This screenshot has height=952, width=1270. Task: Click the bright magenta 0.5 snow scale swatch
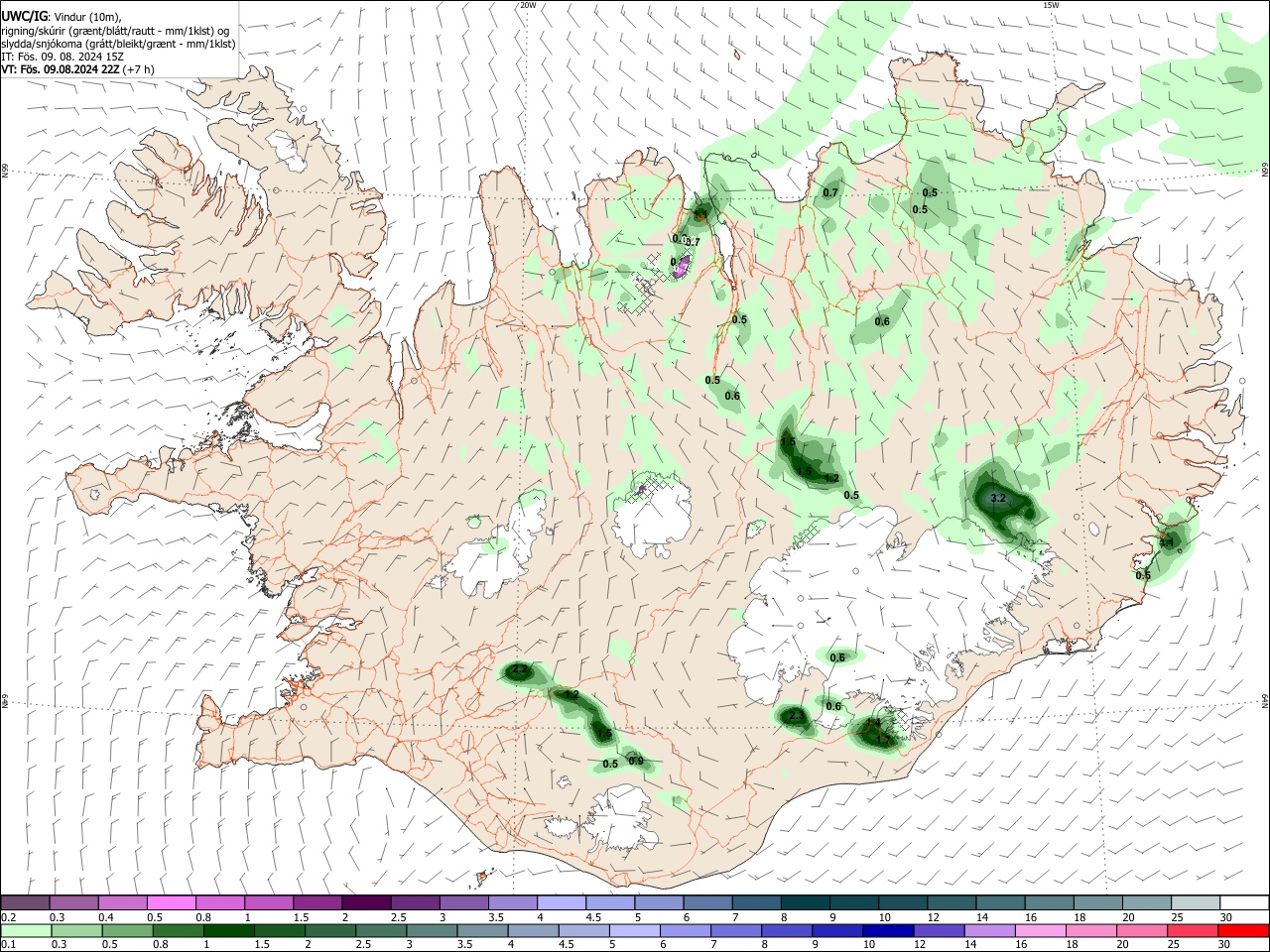point(171,902)
